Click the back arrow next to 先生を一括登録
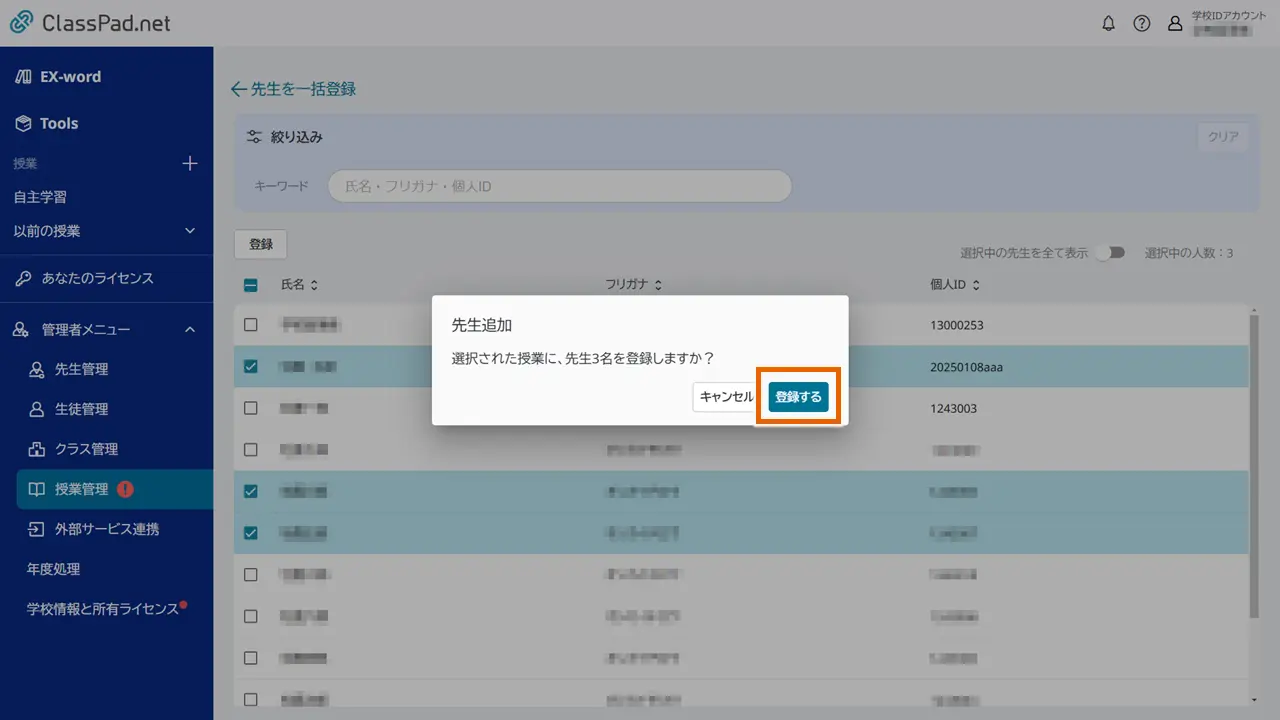Screen dimensions: 1280x720 238,89
